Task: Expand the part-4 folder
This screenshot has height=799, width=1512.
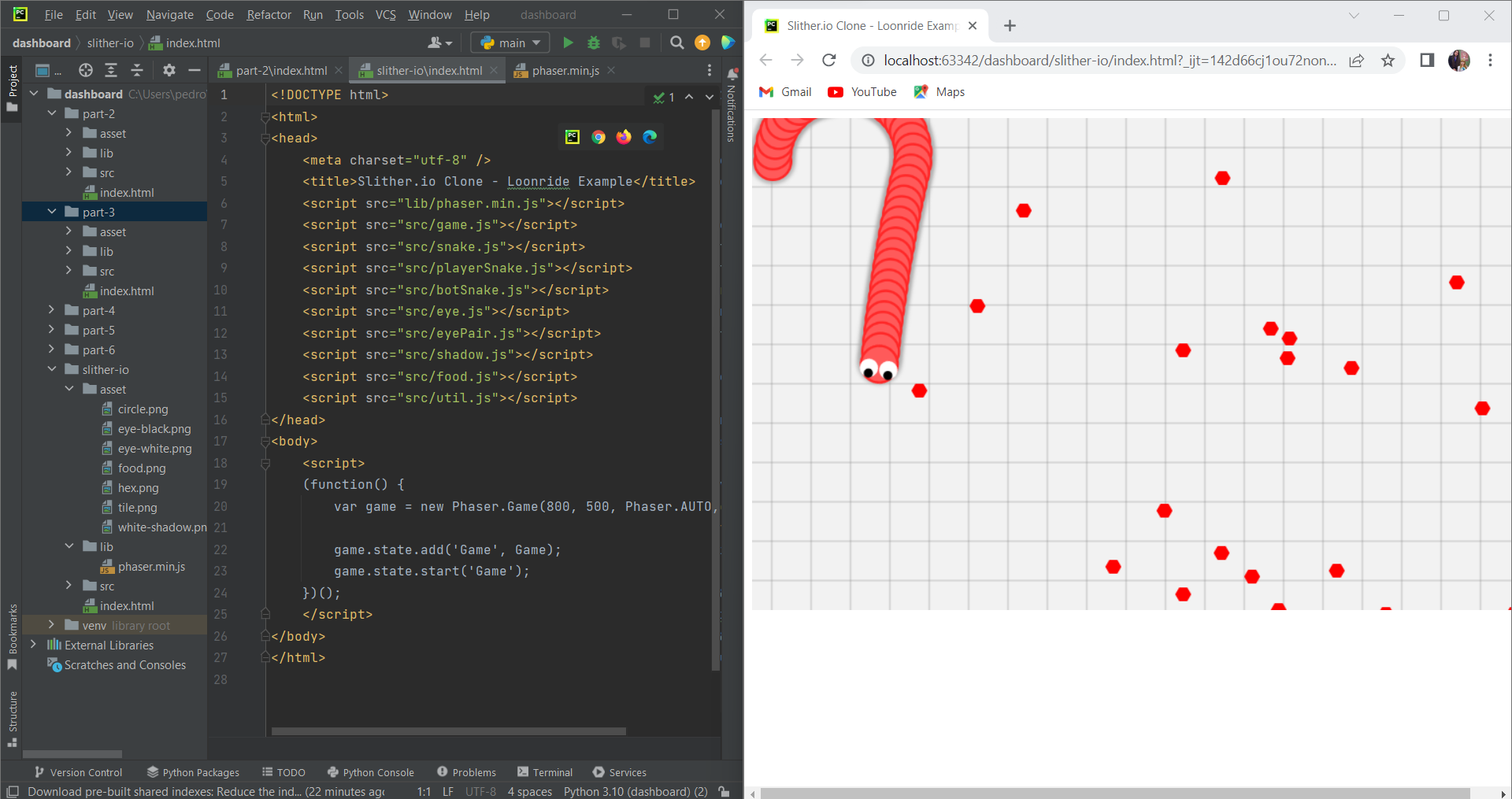Action: [52, 310]
